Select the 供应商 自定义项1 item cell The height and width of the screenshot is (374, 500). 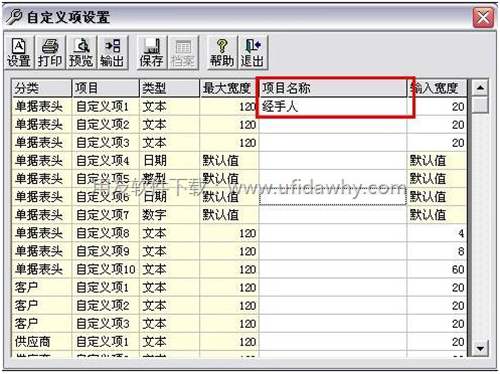point(106,341)
